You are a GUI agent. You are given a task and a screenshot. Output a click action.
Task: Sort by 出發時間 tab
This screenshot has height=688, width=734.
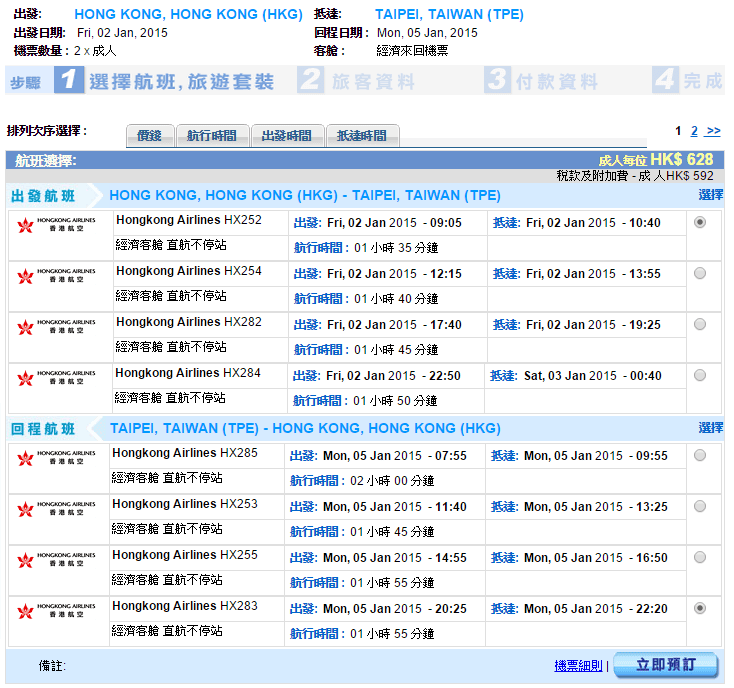[287, 136]
